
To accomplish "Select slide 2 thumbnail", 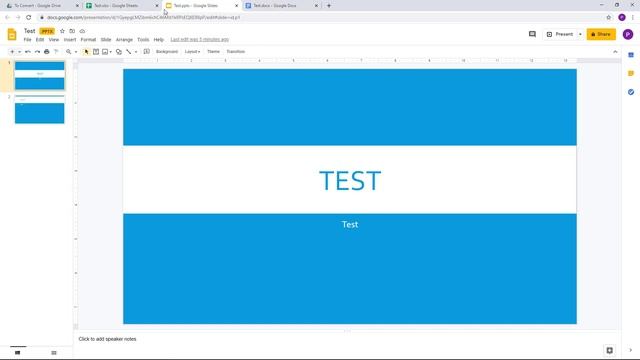I will pos(40,109).
